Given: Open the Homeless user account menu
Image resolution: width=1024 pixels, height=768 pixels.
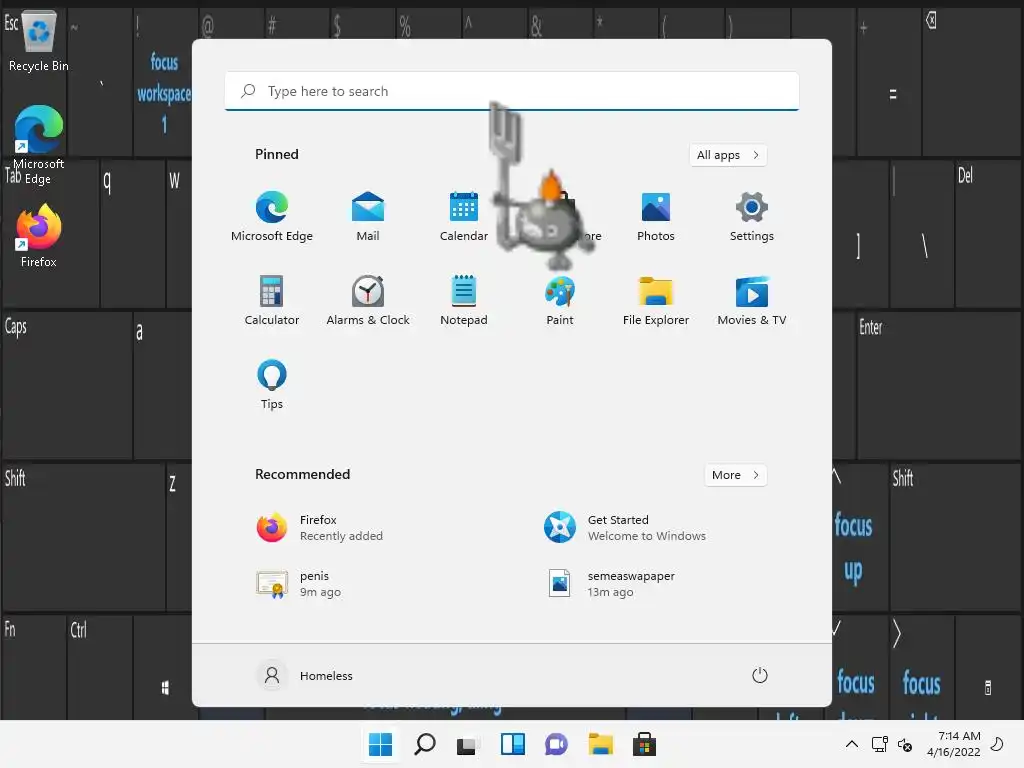Looking at the screenshot, I should [x=306, y=675].
